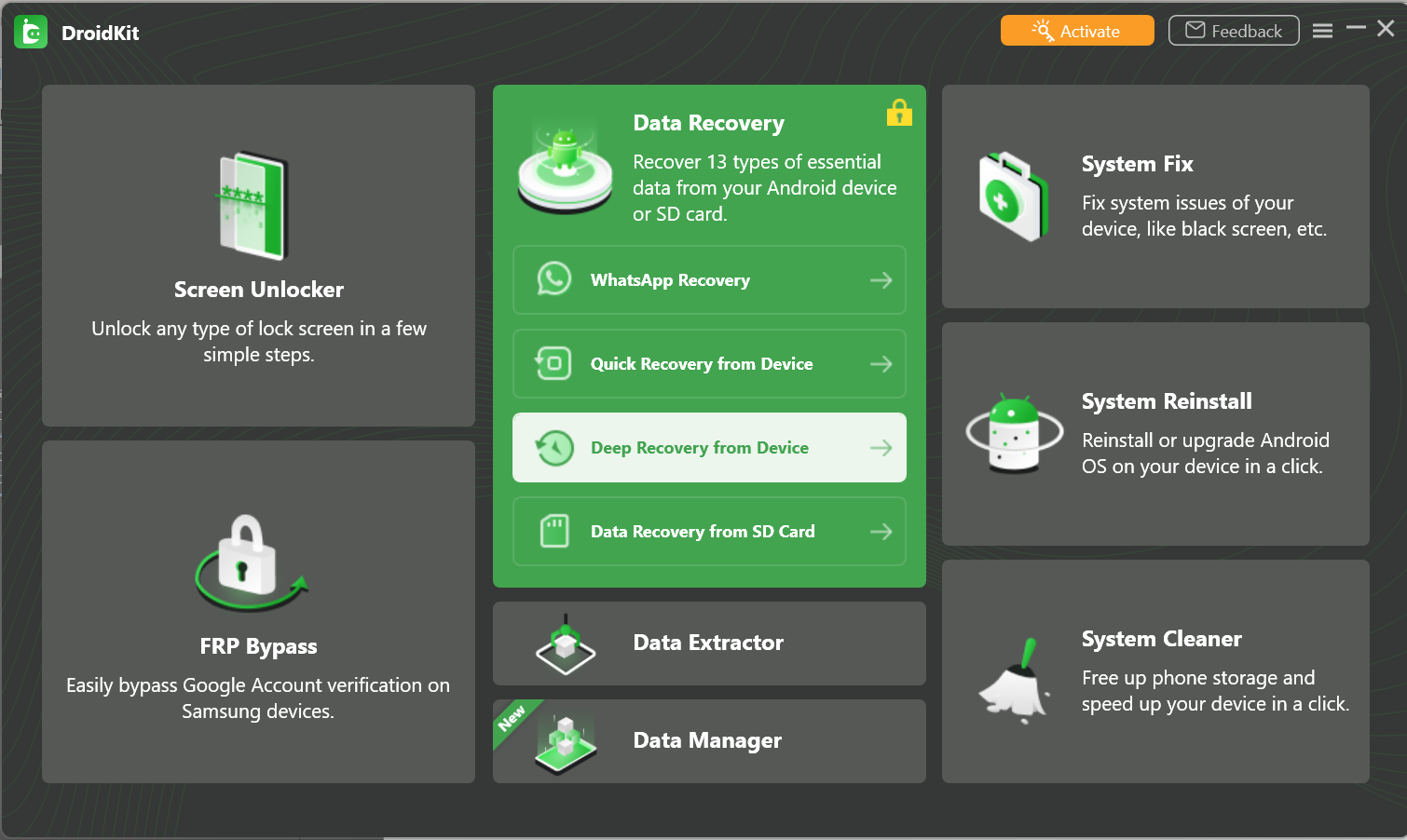Viewport: 1407px width, 840px height.
Task: Open System Fix title
Action: point(1137,164)
